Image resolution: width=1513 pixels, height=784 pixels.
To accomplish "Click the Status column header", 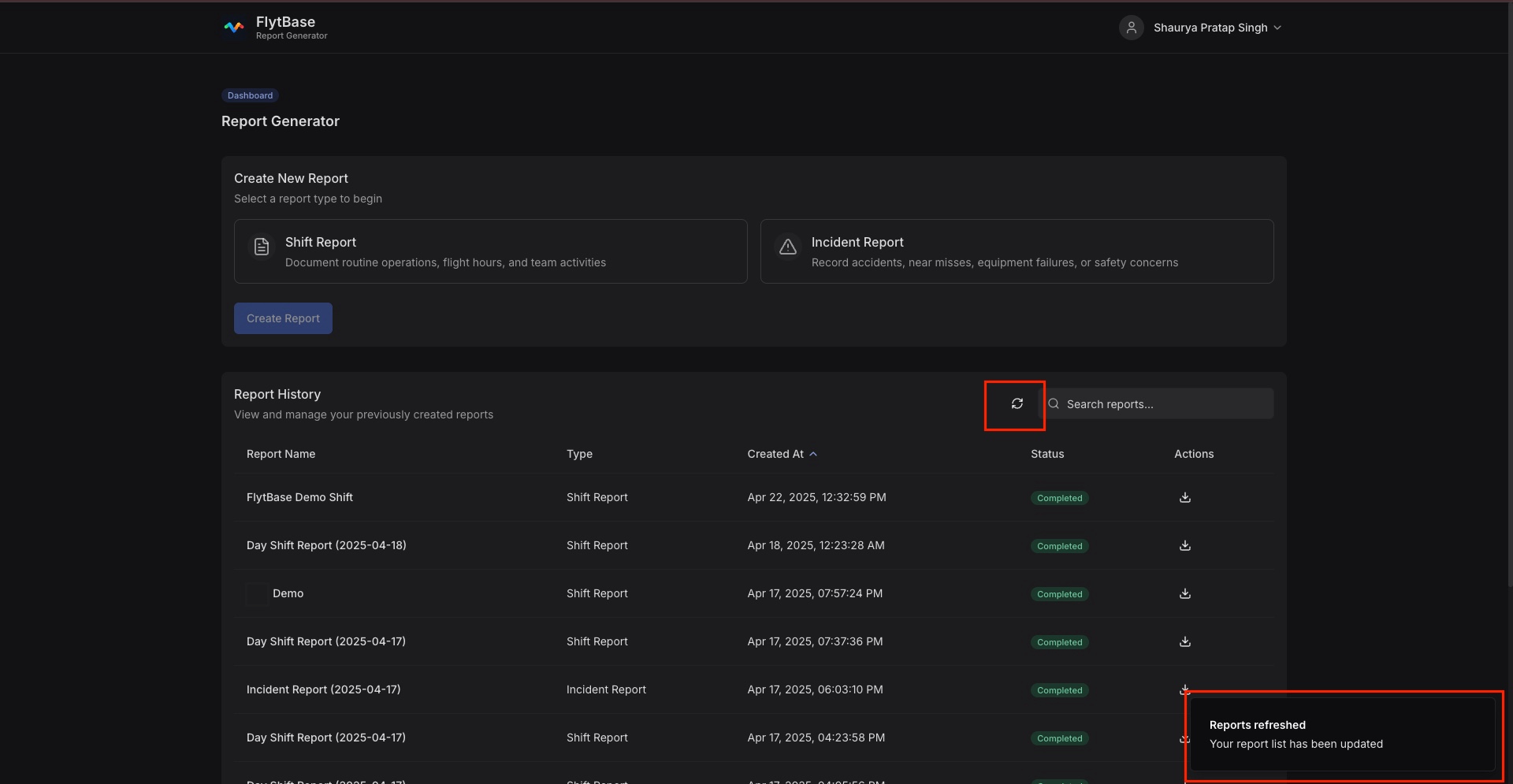I will (x=1046, y=455).
